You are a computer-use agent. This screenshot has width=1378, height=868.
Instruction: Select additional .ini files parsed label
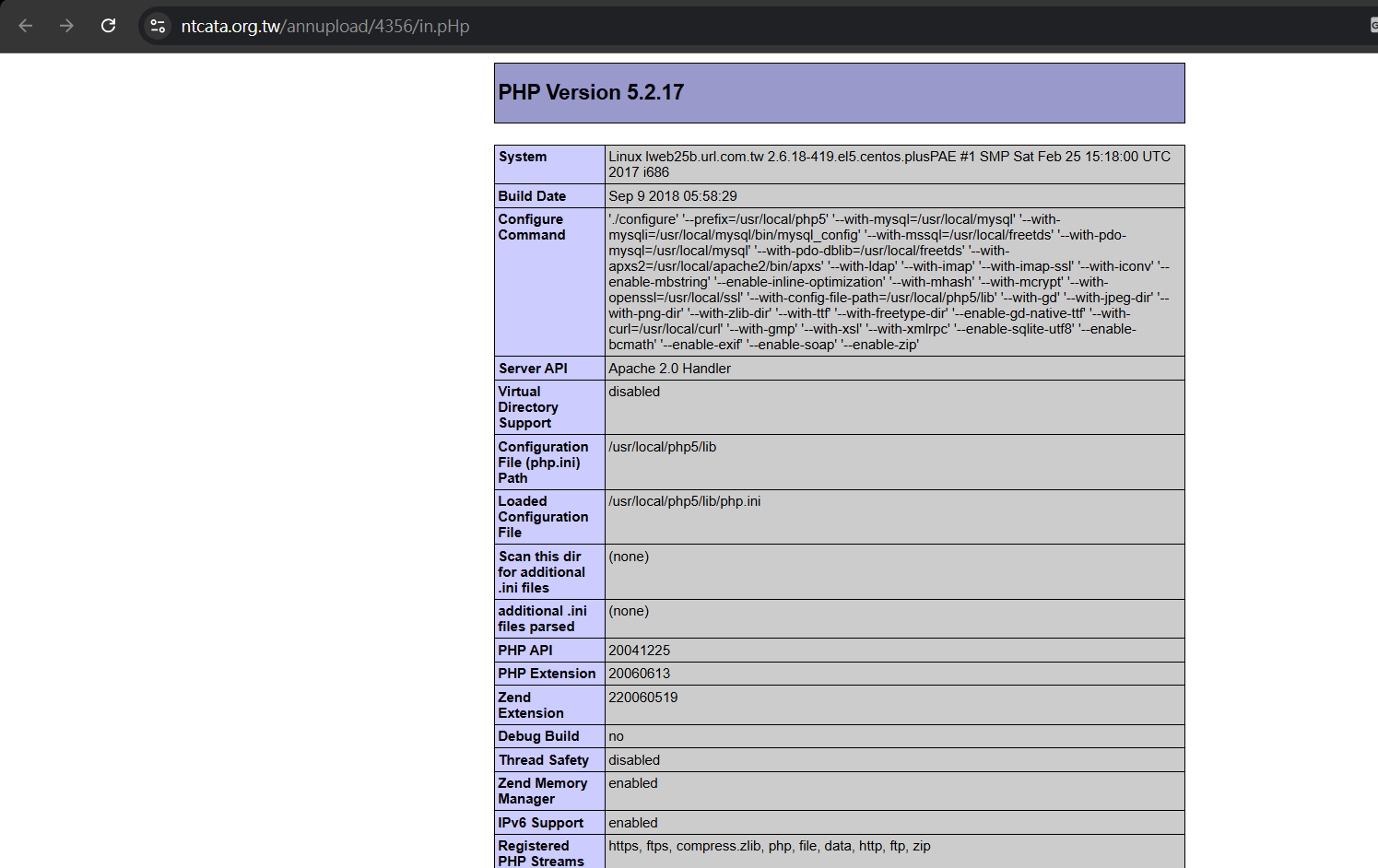(x=542, y=618)
